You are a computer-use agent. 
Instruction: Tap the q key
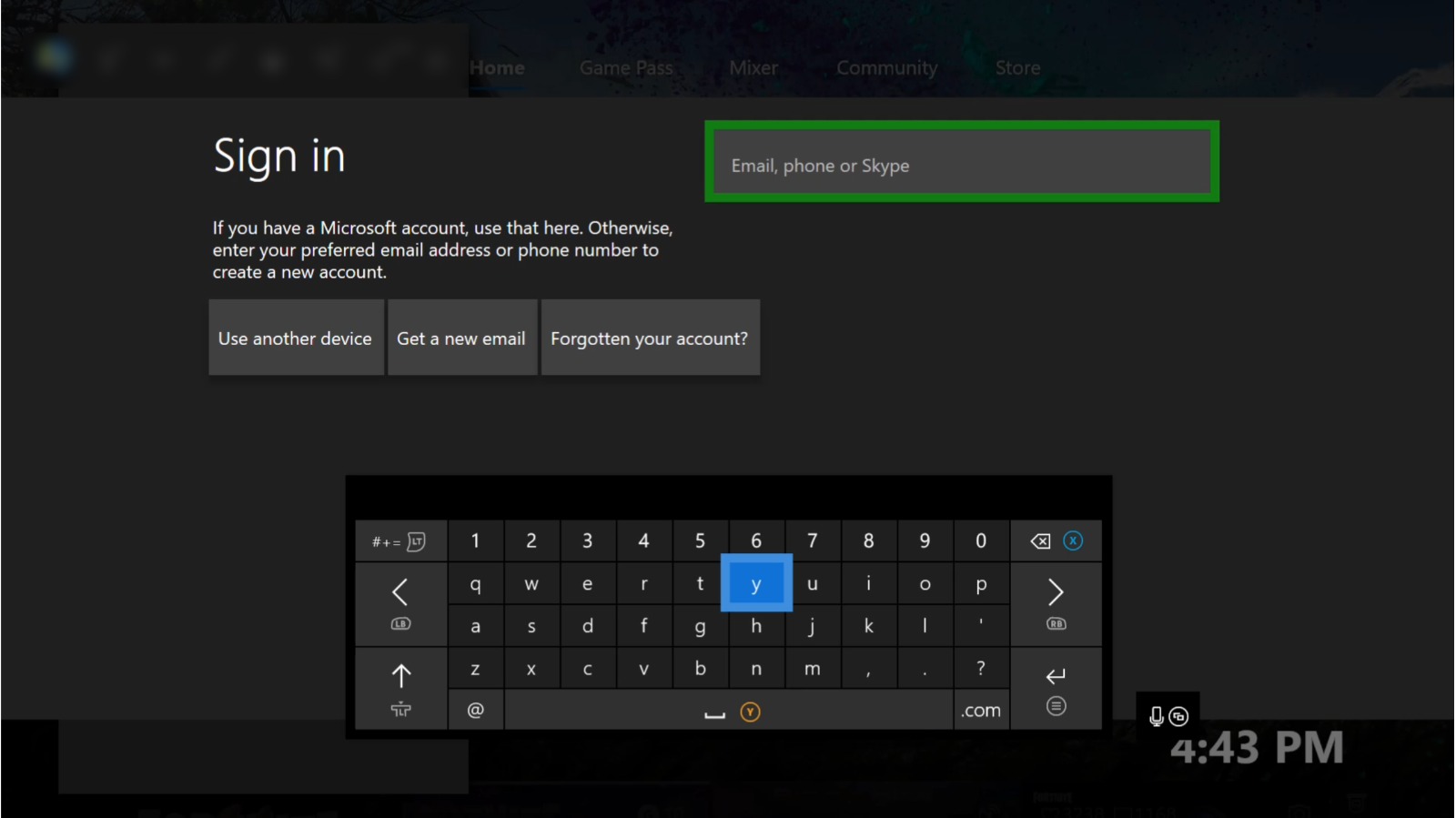pos(476,583)
